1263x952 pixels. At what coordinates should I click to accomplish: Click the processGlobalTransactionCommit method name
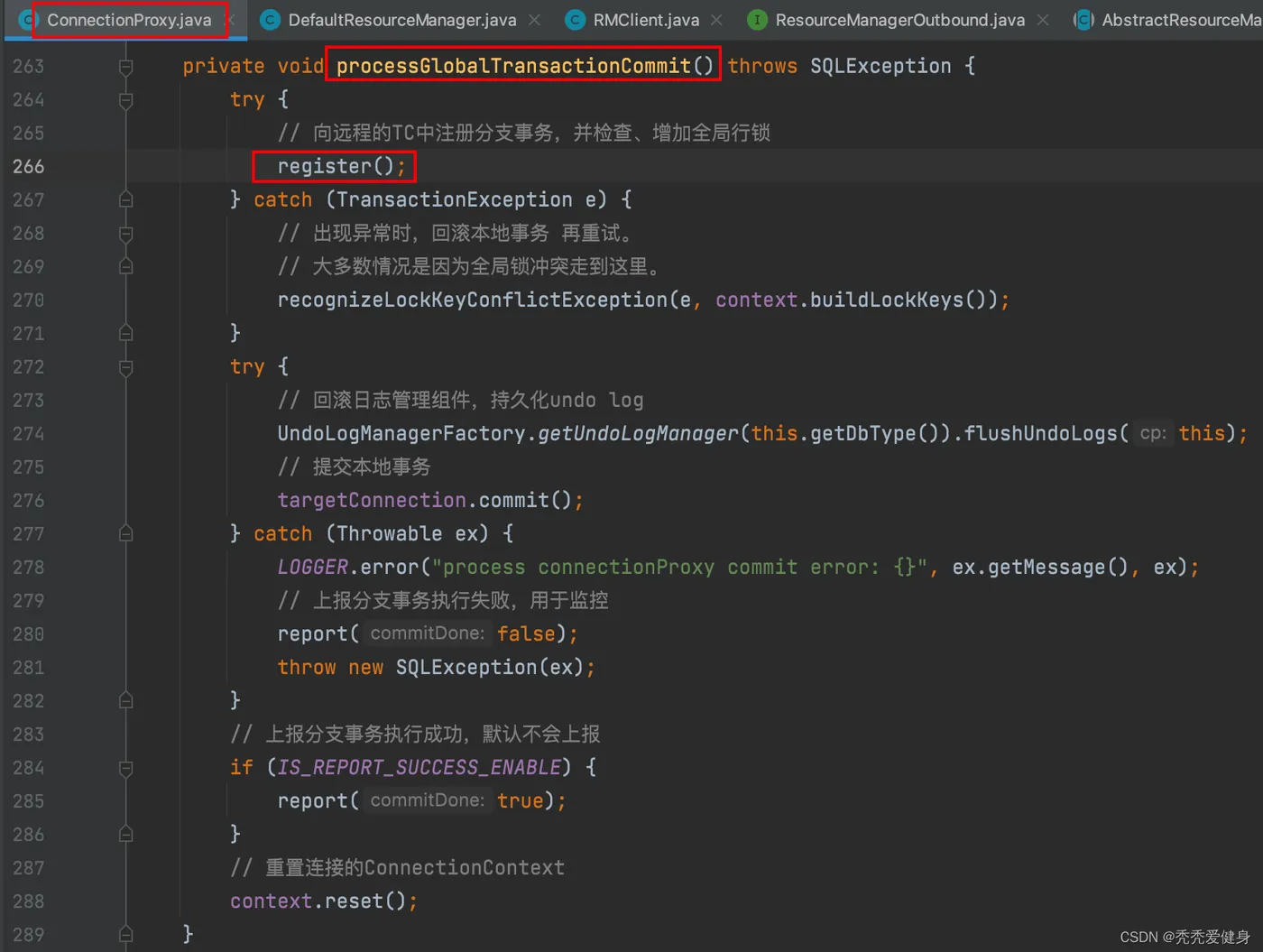pos(513,66)
